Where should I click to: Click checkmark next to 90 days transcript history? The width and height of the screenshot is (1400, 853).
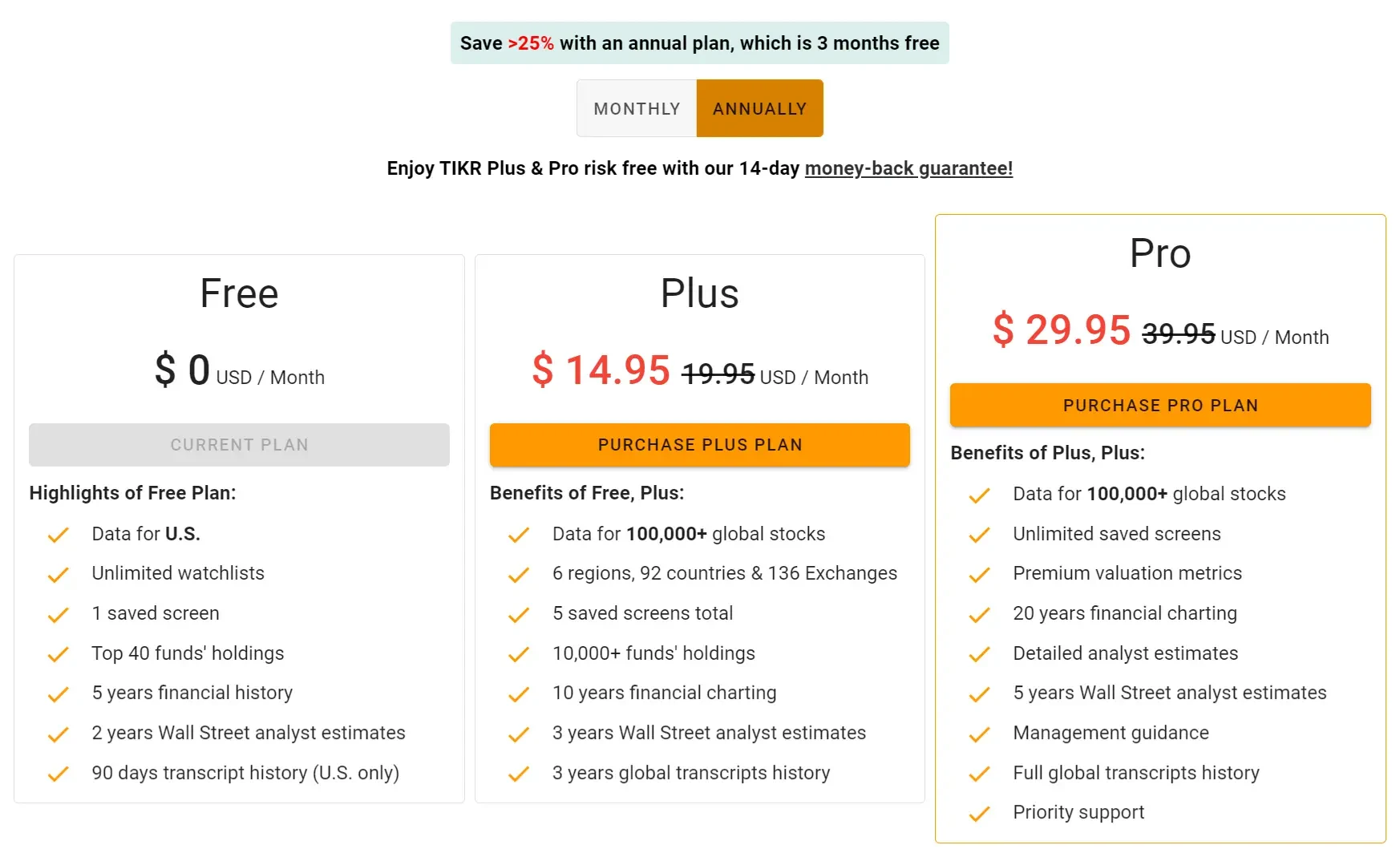pos(58,774)
